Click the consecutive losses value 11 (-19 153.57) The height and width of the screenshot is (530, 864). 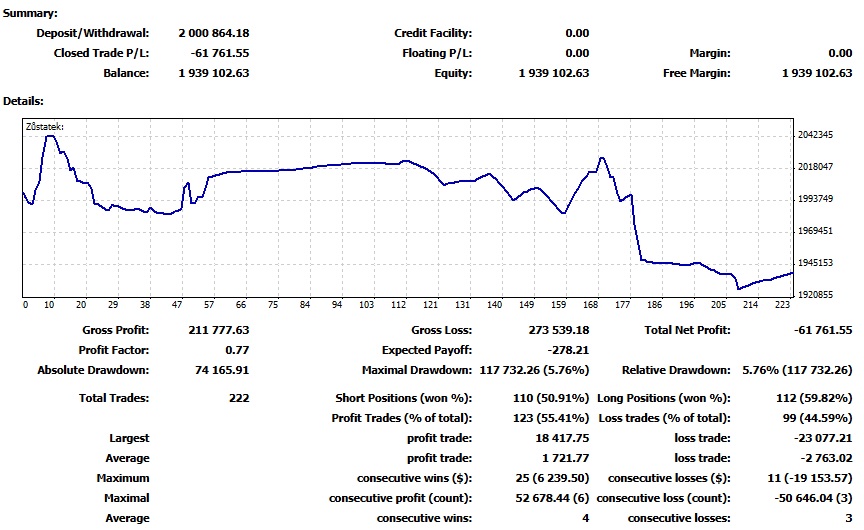tap(810, 478)
